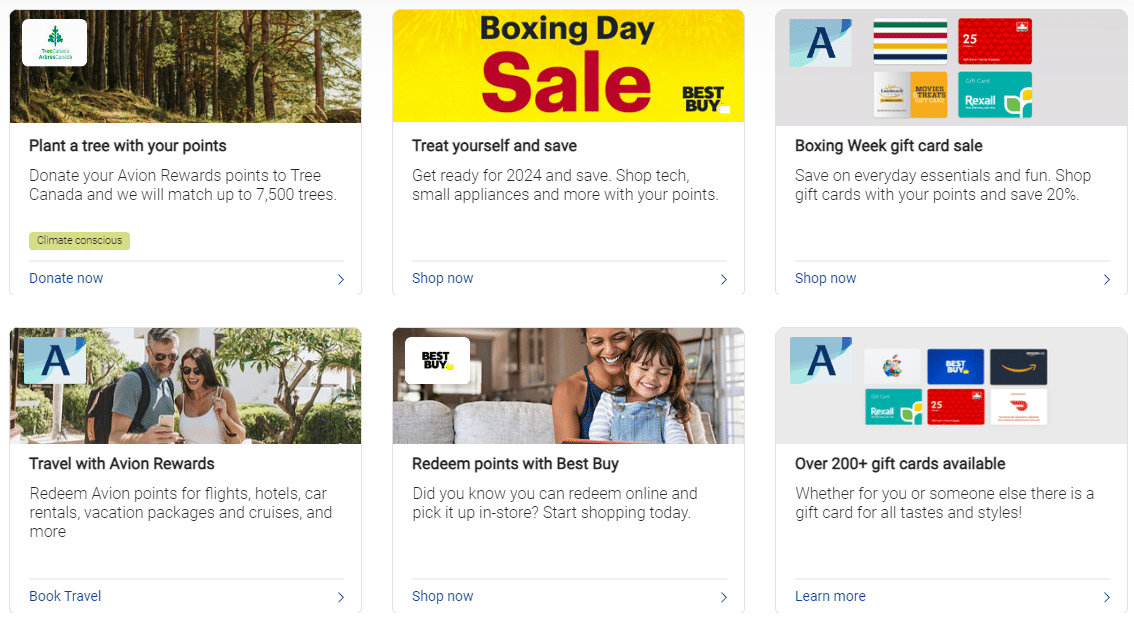Viewport: 1134px width, 642px height.
Task: Open the Learn more link for gift cards
Action: click(x=830, y=597)
